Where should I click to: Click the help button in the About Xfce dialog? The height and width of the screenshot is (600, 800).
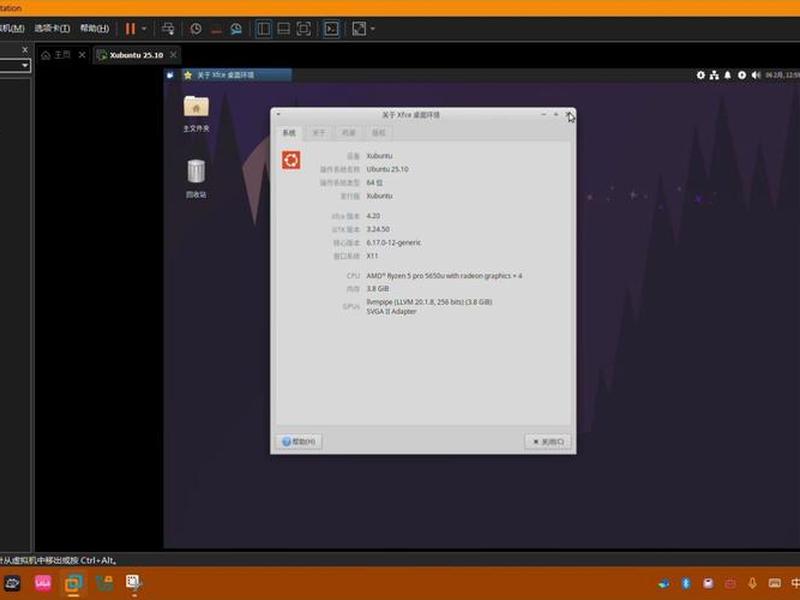(x=299, y=441)
